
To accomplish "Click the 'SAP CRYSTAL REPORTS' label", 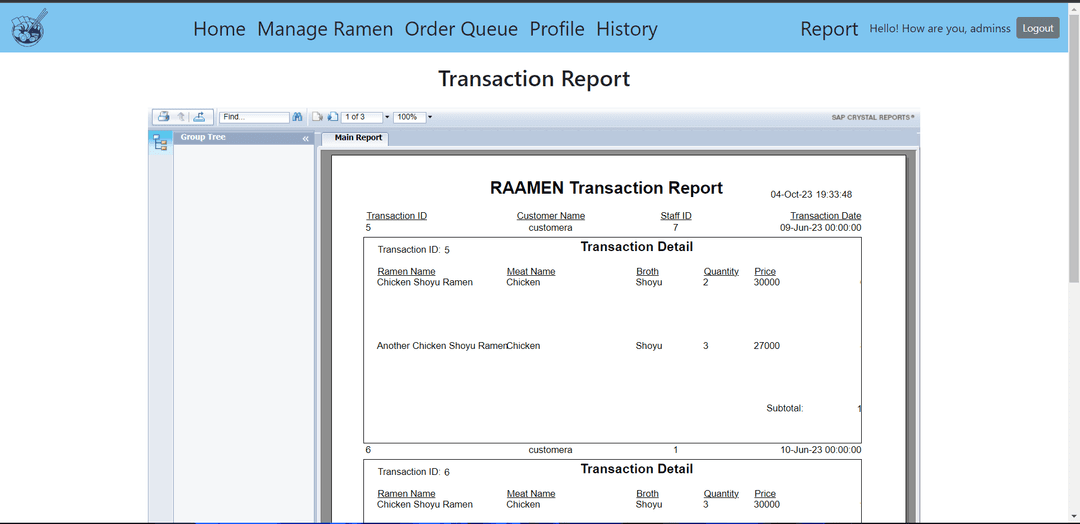I will point(873,117).
